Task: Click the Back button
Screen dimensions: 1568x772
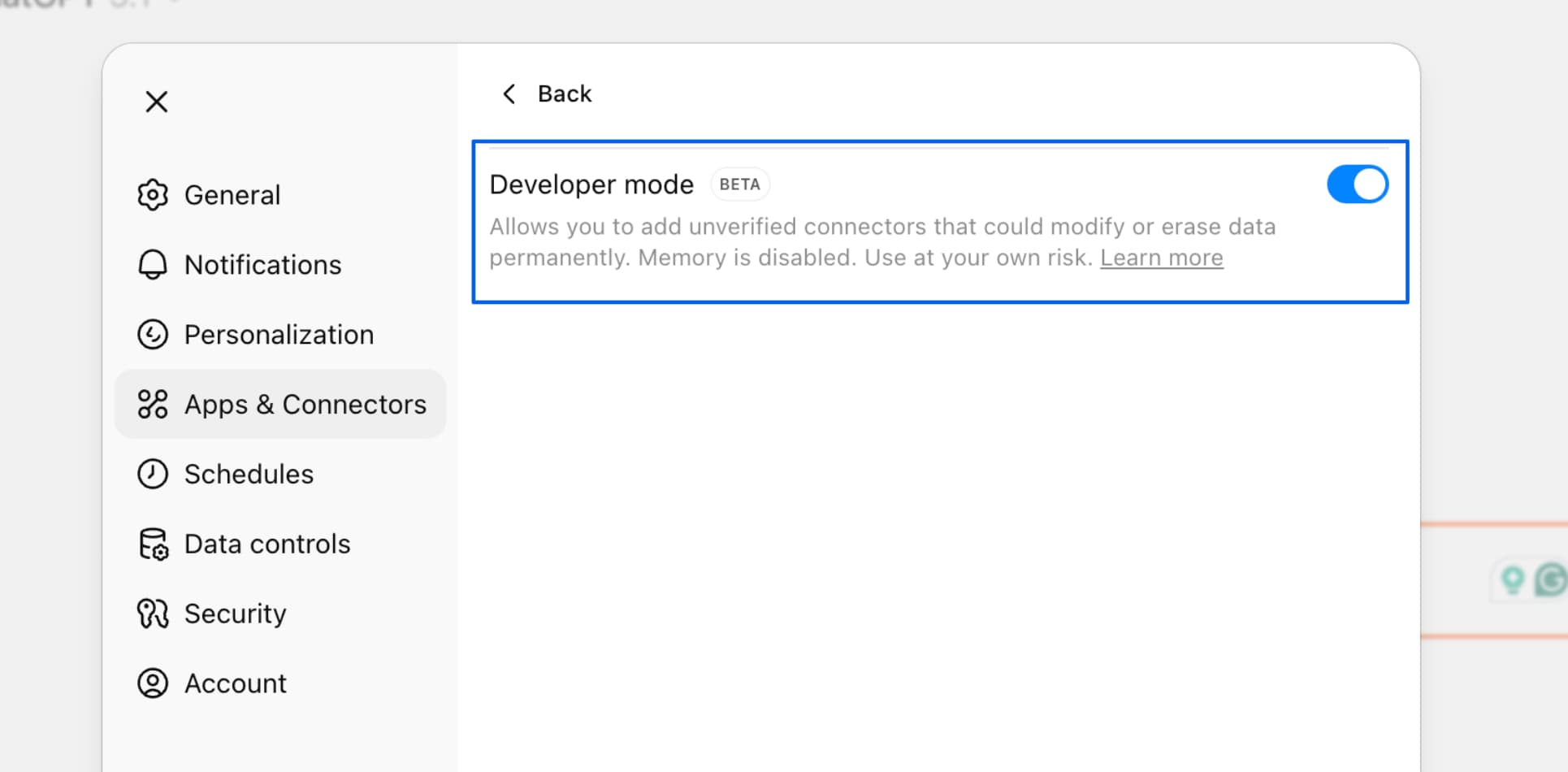Action: tap(546, 93)
